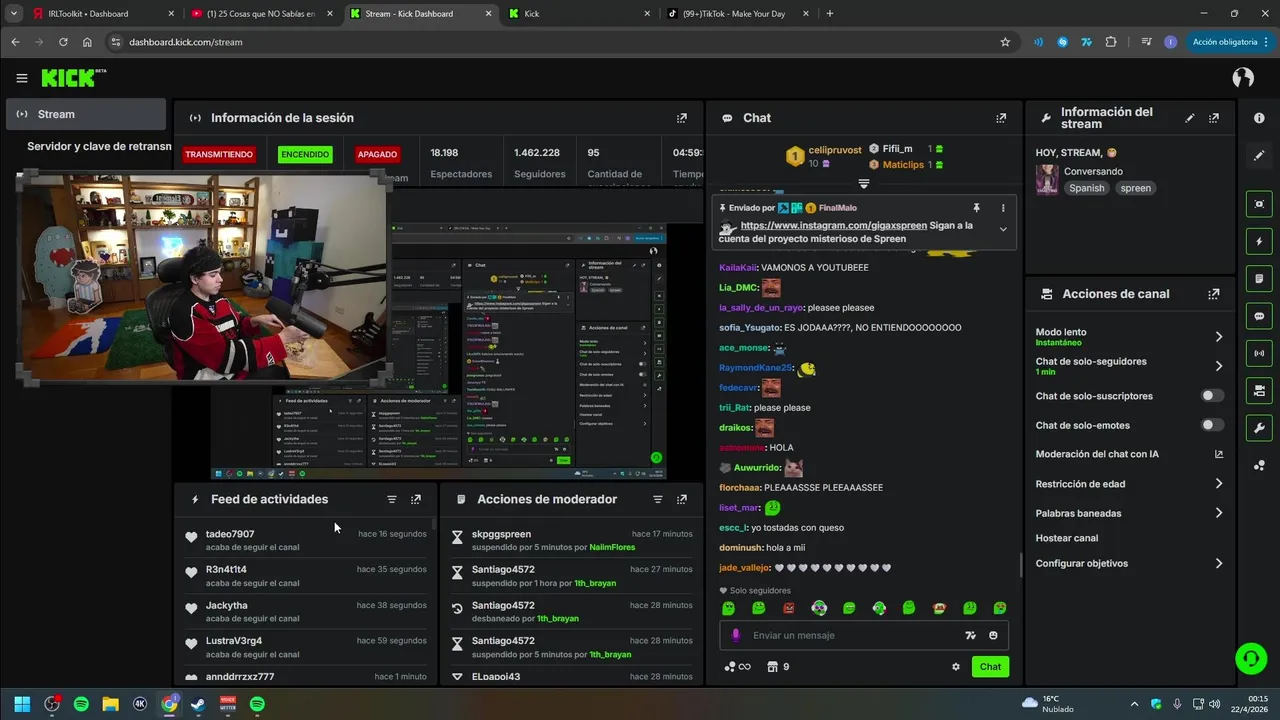Unpin the pinned chat message via pin icon

pyautogui.click(x=976, y=208)
